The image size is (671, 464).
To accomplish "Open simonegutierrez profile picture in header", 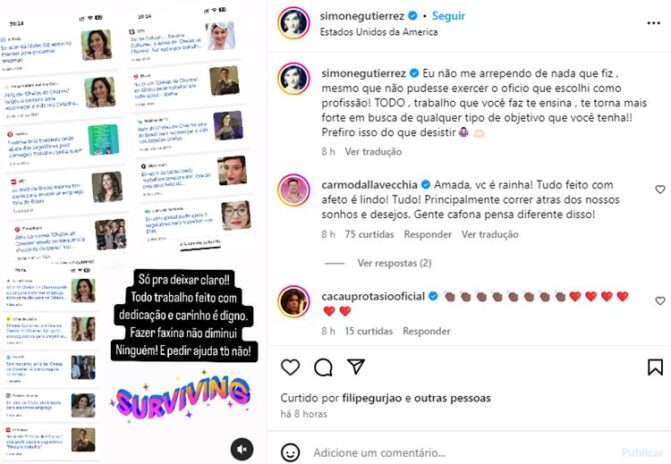I will pyautogui.click(x=294, y=23).
